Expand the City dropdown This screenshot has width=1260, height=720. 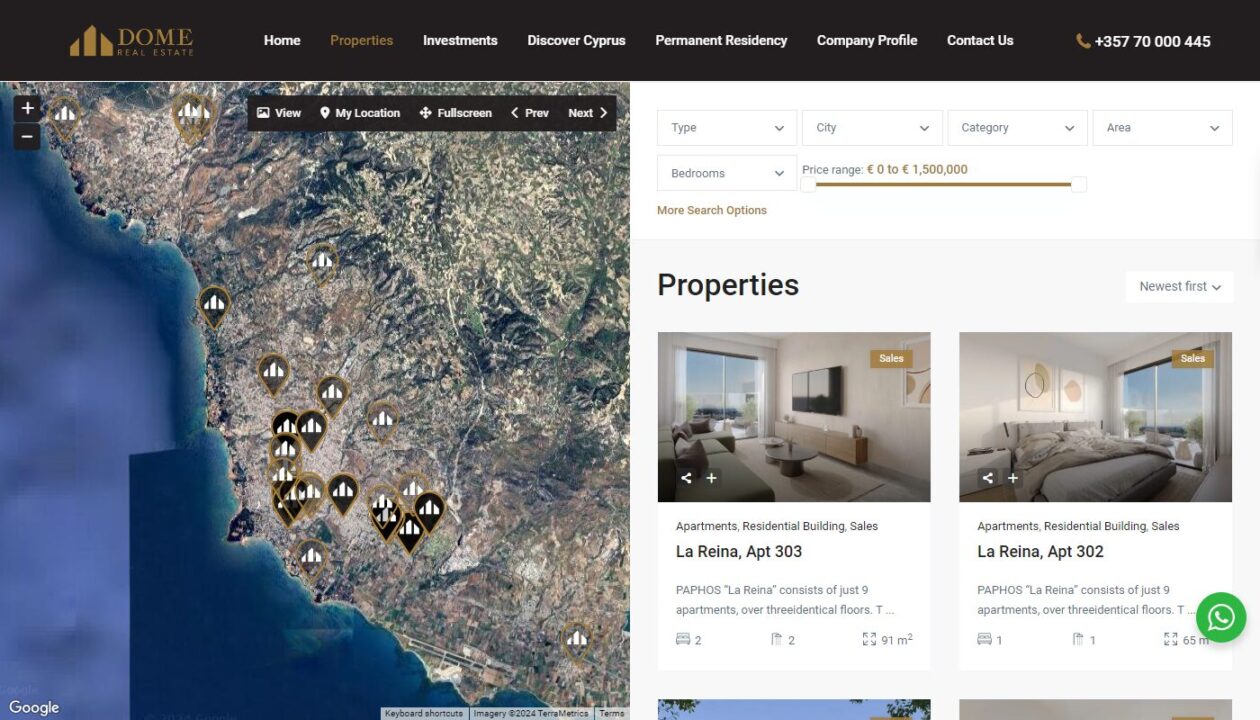(872, 128)
